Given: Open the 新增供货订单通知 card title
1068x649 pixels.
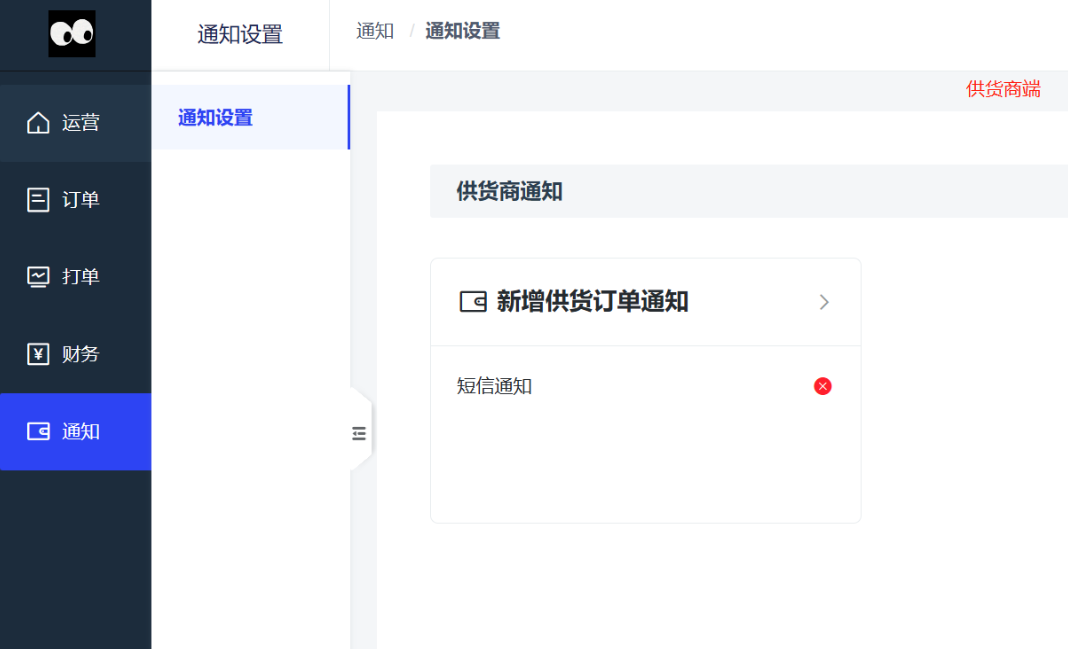Looking at the screenshot, I should (592, 302).
